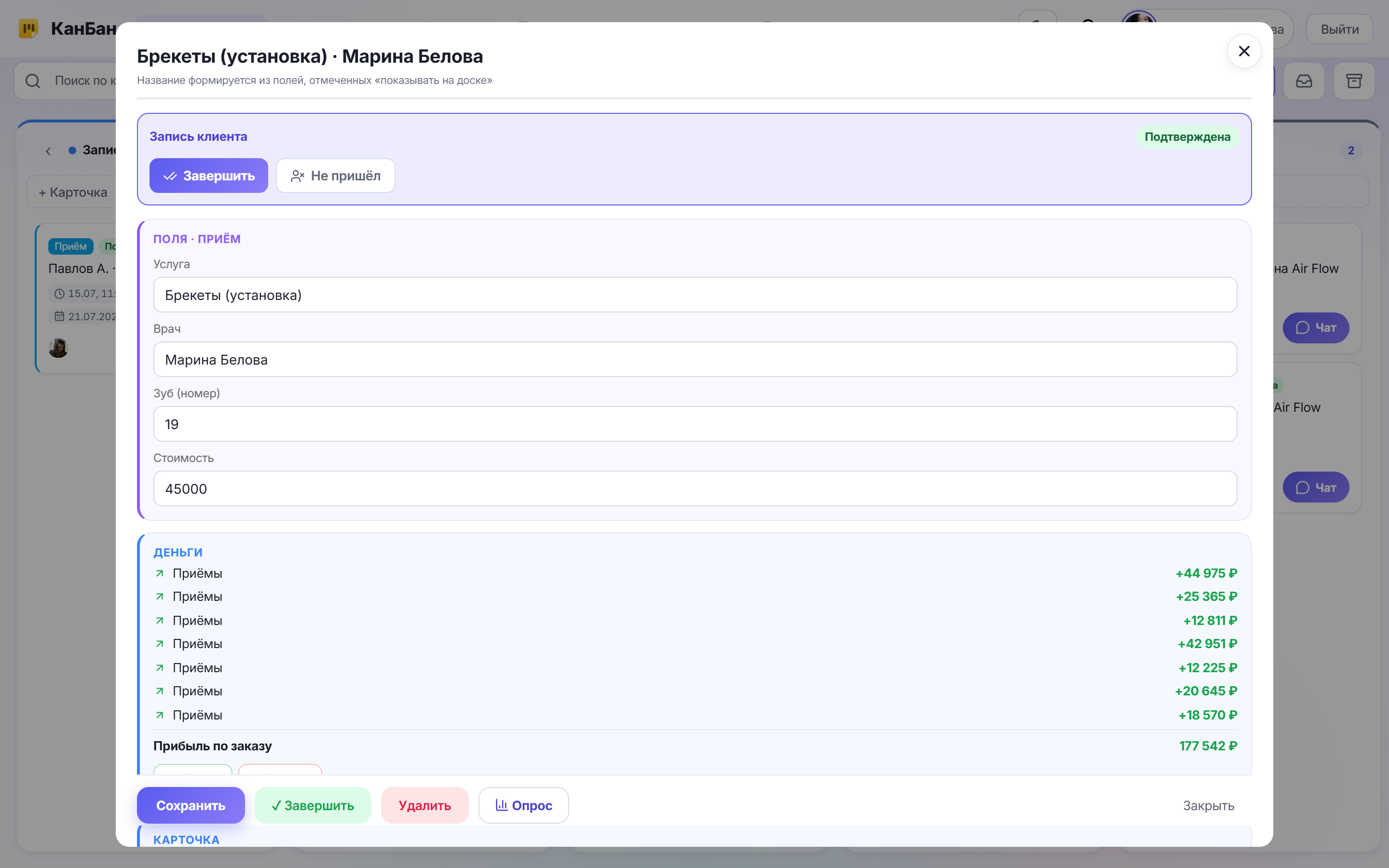1389x868 pixels.
Task: Delete the card with Удалить
Action: [425, 805]
